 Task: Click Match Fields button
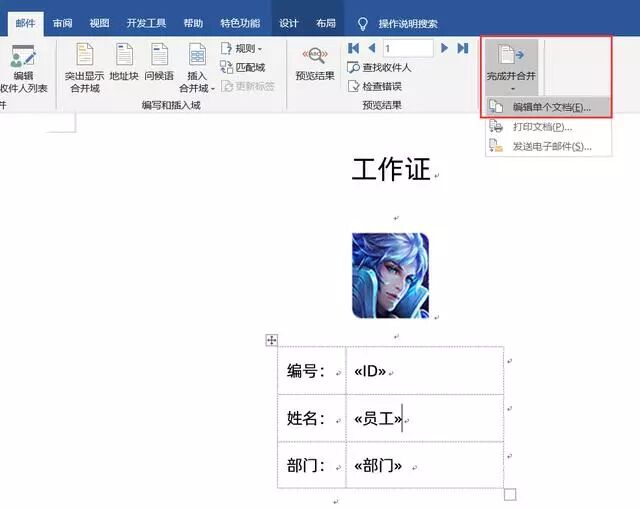tap(242, 67)
